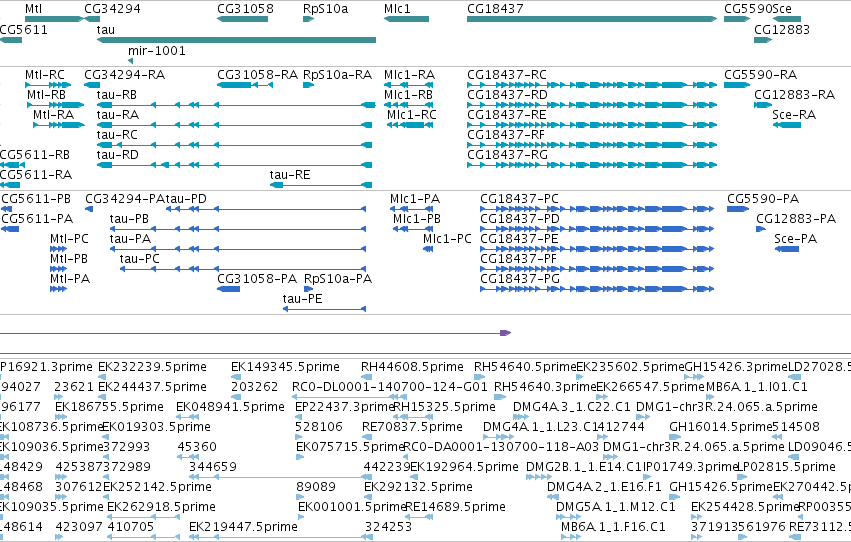This screenshot has height=542, width=851.
Task: Select the long CG18437 gene bar
Action: pos(592,19)
